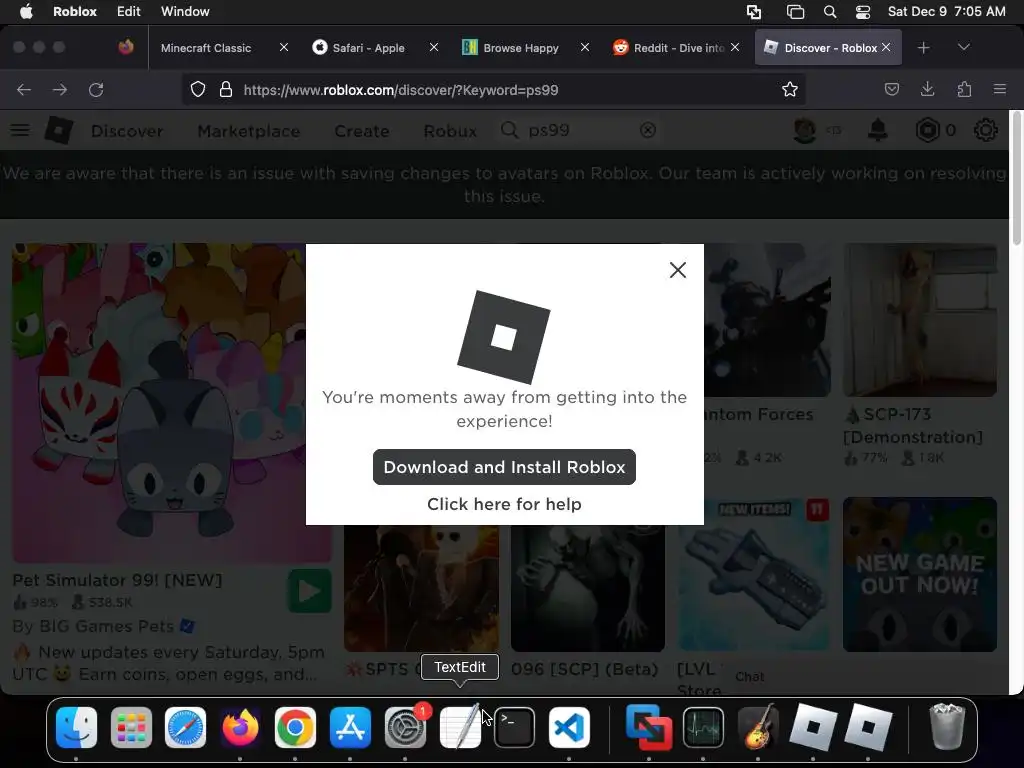Image resolution: width=1024 pixels, height=768 pixels.
Task: Expand the list all tabs chevron
Action: [x=963, y=47]
